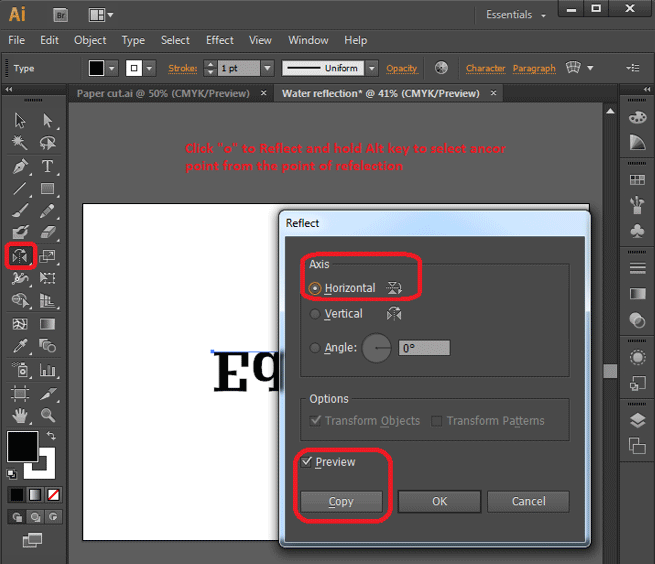
Task: Open the fill color dropdown arrow
Action: pyautogui.click(x=112, y=68)
